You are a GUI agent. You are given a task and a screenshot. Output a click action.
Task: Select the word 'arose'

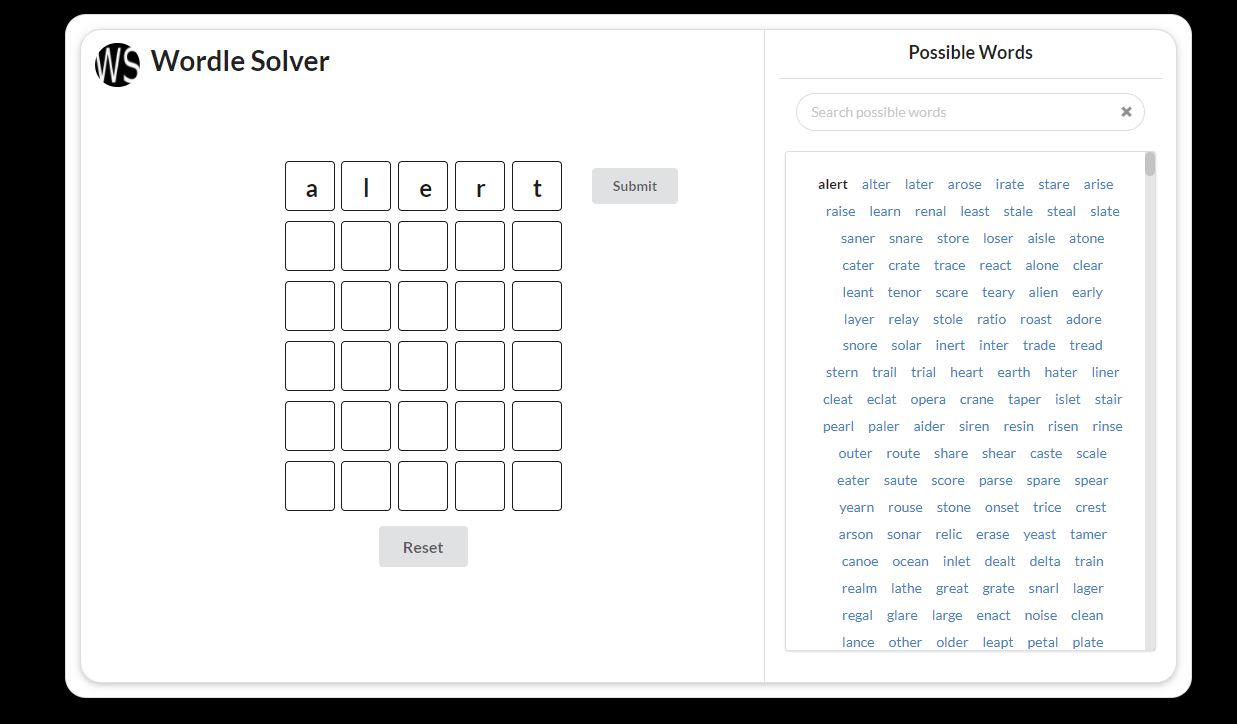pos(964,184)
